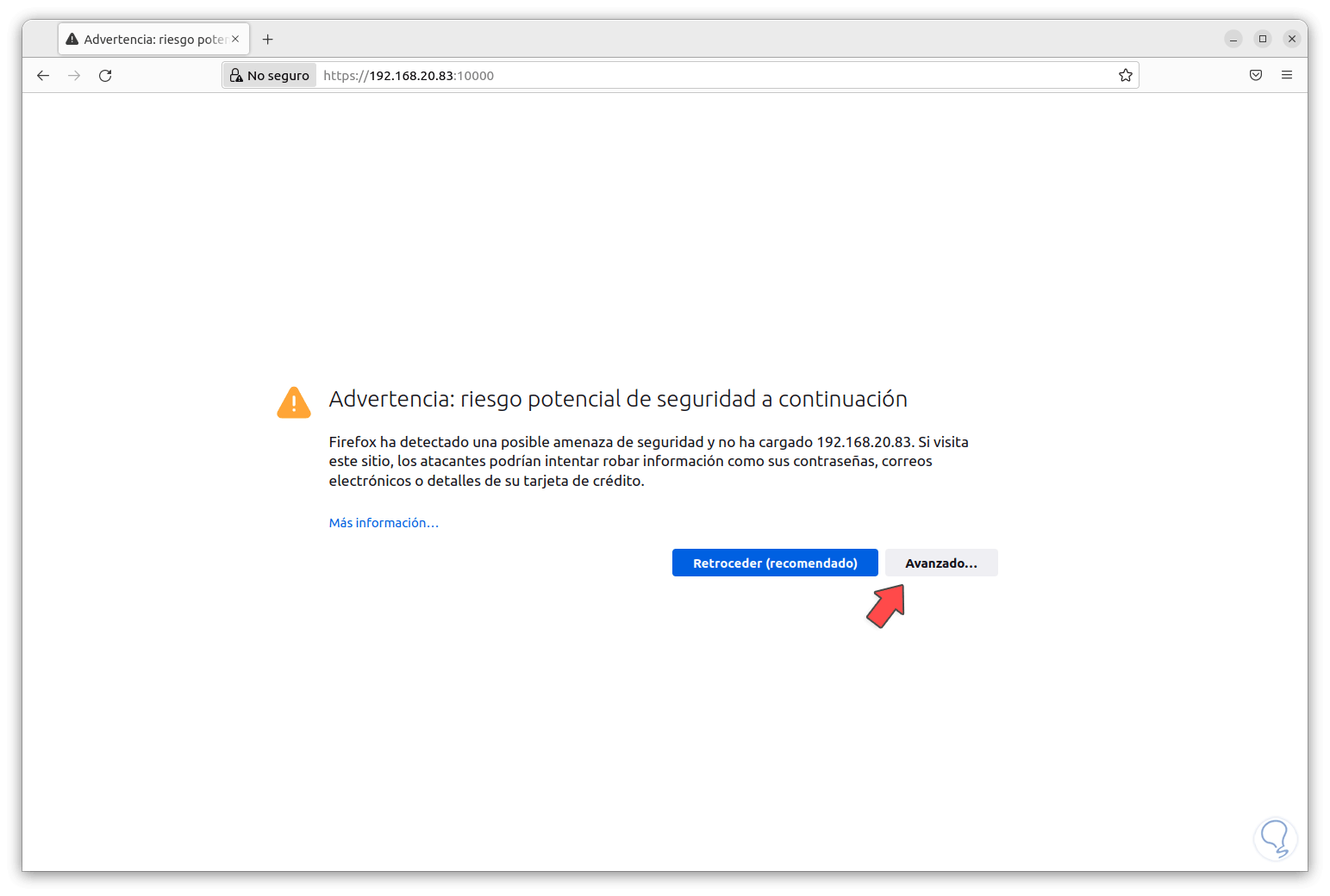Close the Firefox window
Screen dimensions: 1330x896
(x=1291, y=39)
